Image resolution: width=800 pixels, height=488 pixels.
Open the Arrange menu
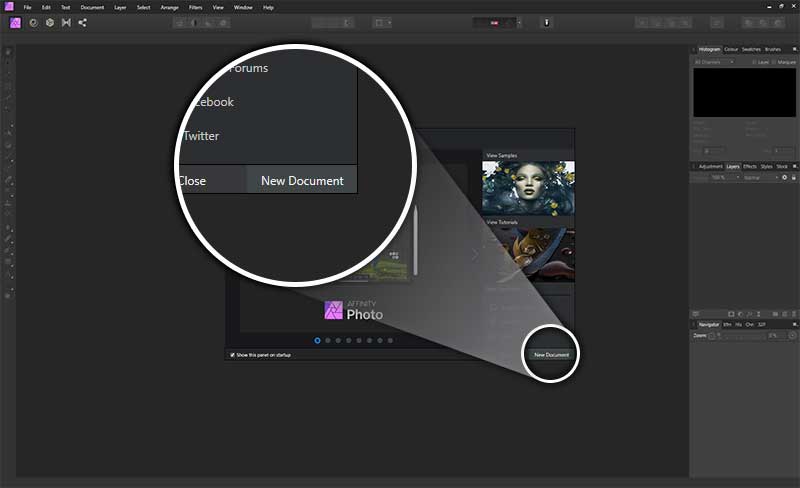click(169, 8)
